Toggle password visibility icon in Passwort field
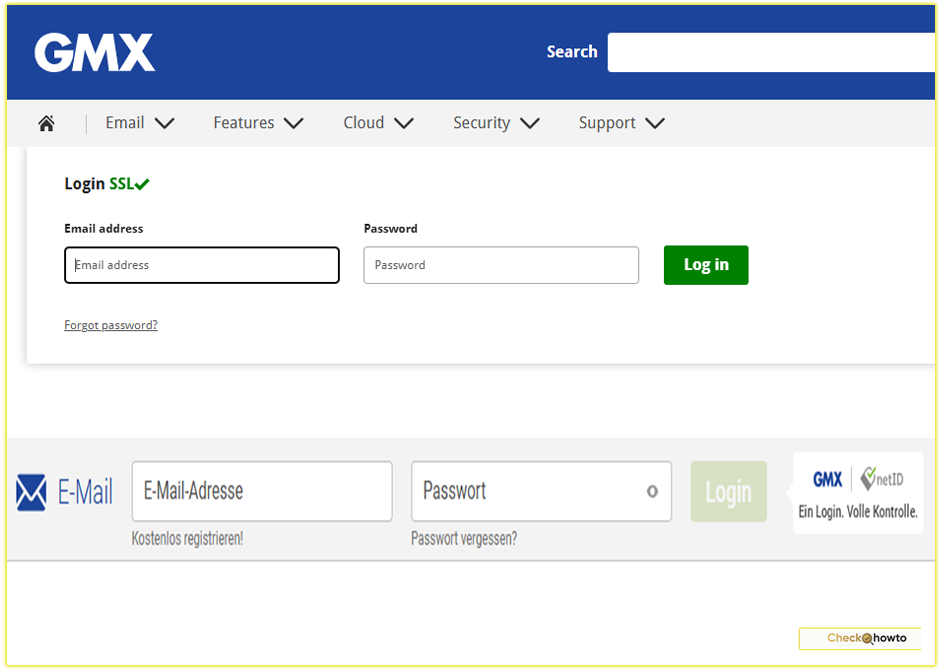This screenshot has width=942, height=670. [x=652, y=492]
